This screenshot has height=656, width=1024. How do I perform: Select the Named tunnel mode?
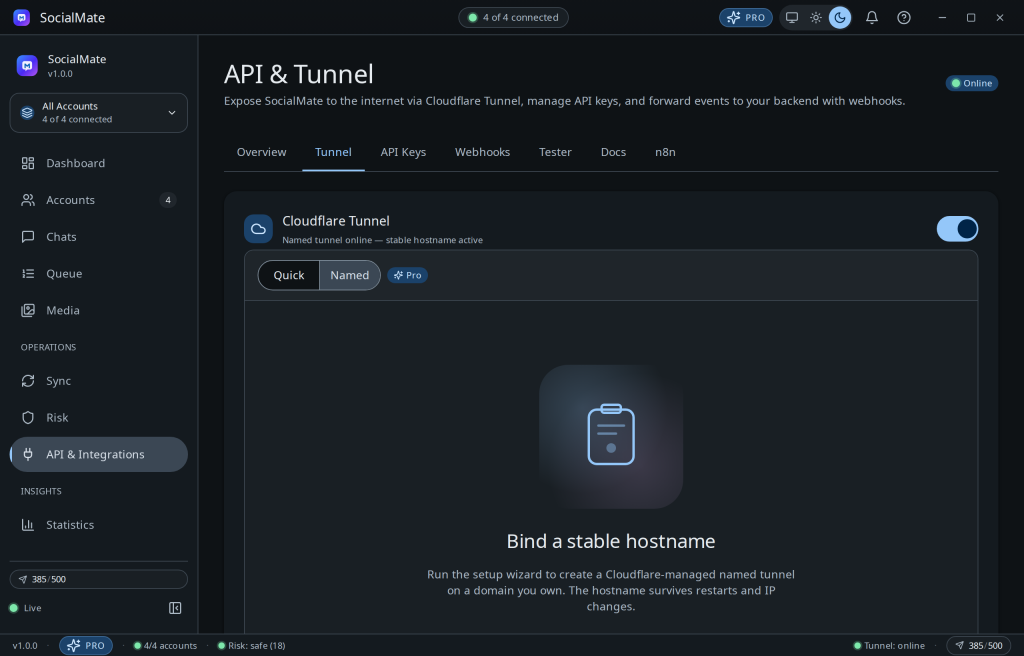(x=349, y=275)
